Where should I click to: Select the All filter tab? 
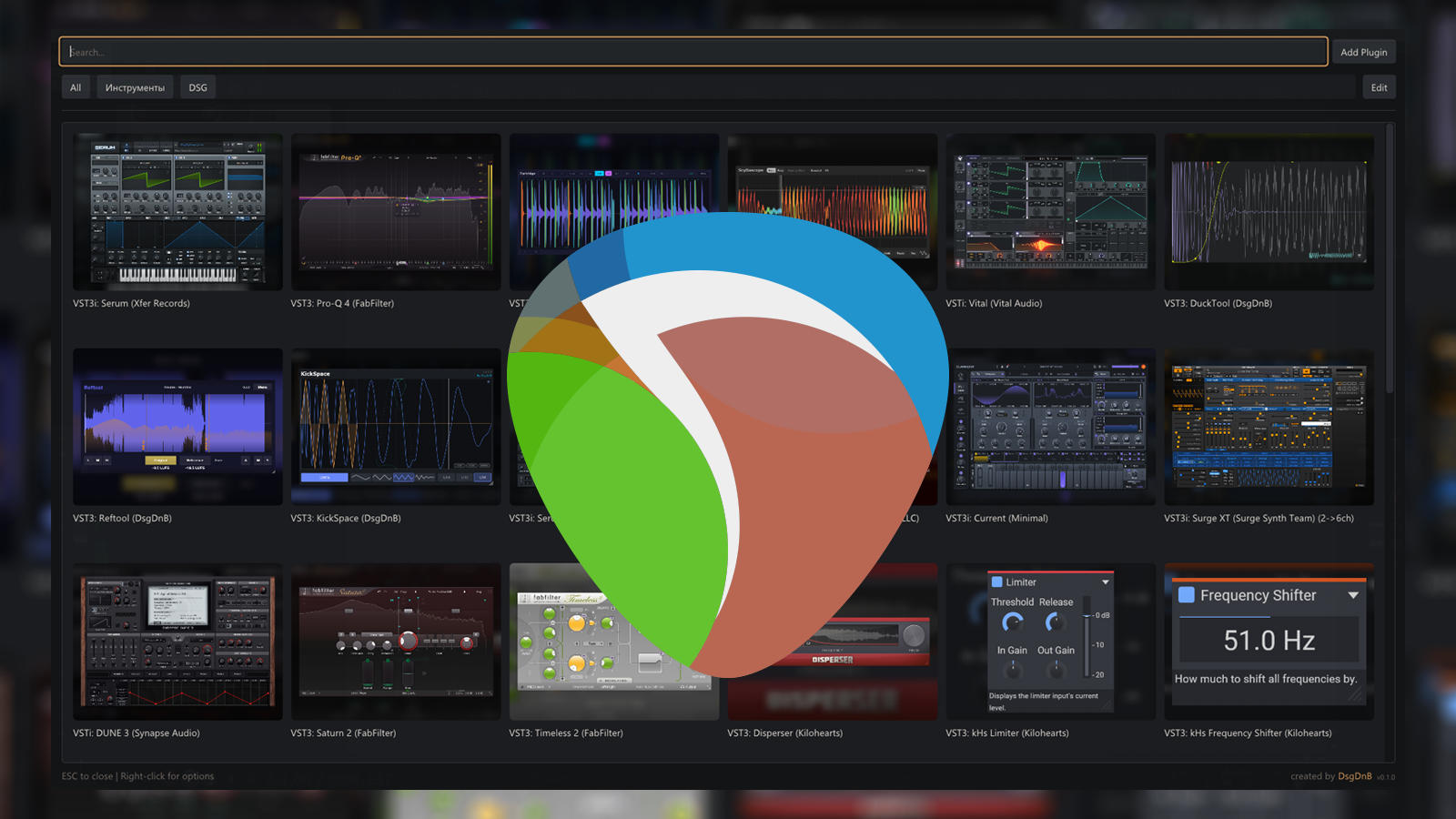tap(76, 87)
